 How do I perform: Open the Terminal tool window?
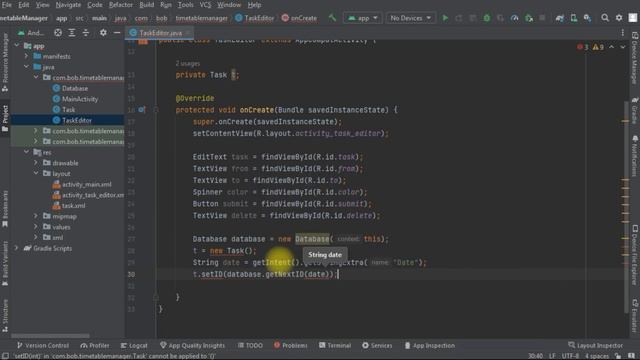pyautogui.click(x=335, y=345)
